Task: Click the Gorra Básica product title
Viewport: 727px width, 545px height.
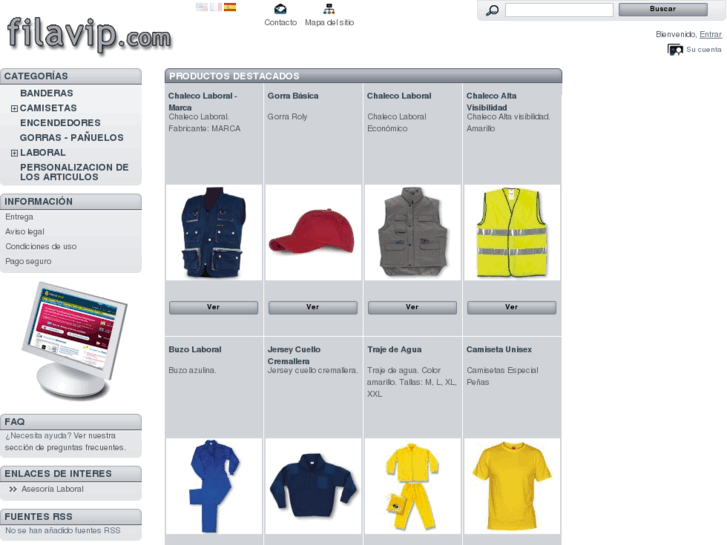Action: pos(293,96)
